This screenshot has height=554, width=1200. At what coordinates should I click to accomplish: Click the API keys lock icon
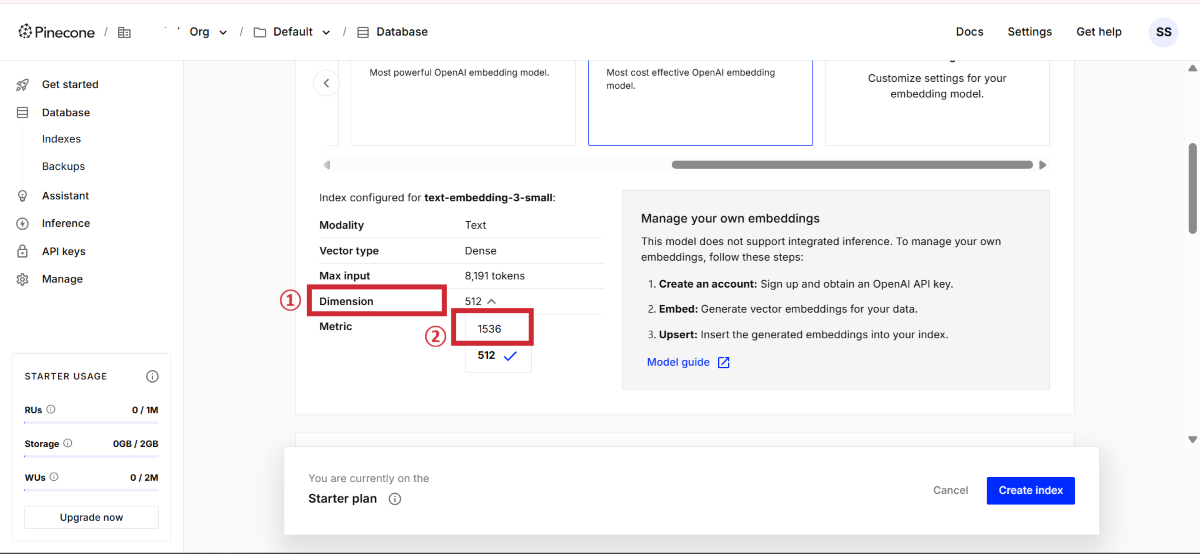[23, 252]
